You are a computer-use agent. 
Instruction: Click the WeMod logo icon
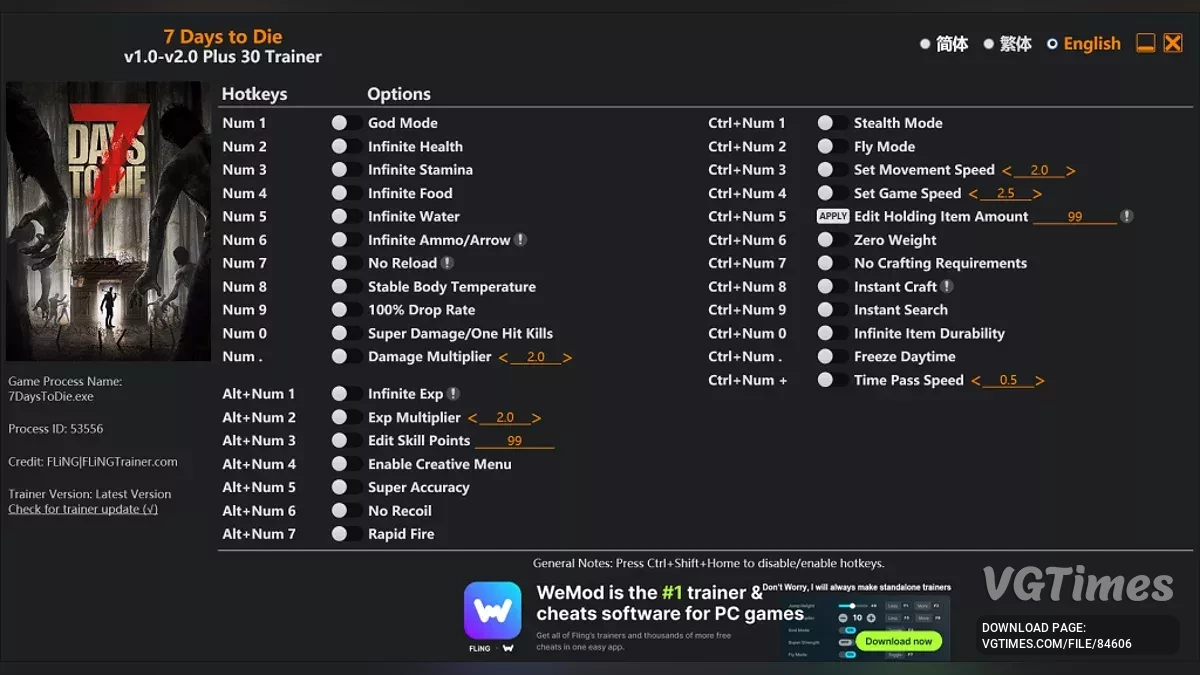click(x=492, y=611)
